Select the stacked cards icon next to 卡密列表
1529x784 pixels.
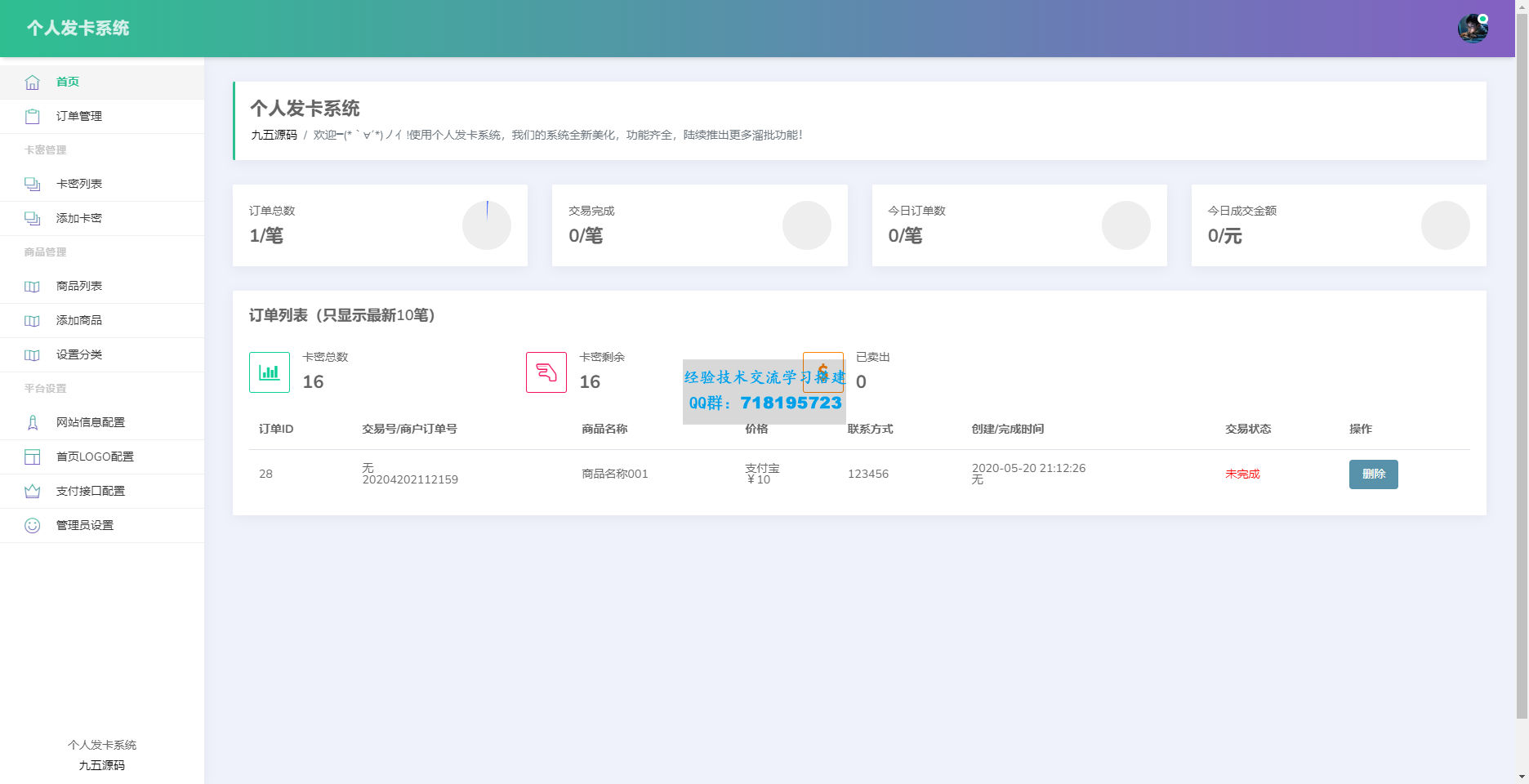(x=32, y=184)
